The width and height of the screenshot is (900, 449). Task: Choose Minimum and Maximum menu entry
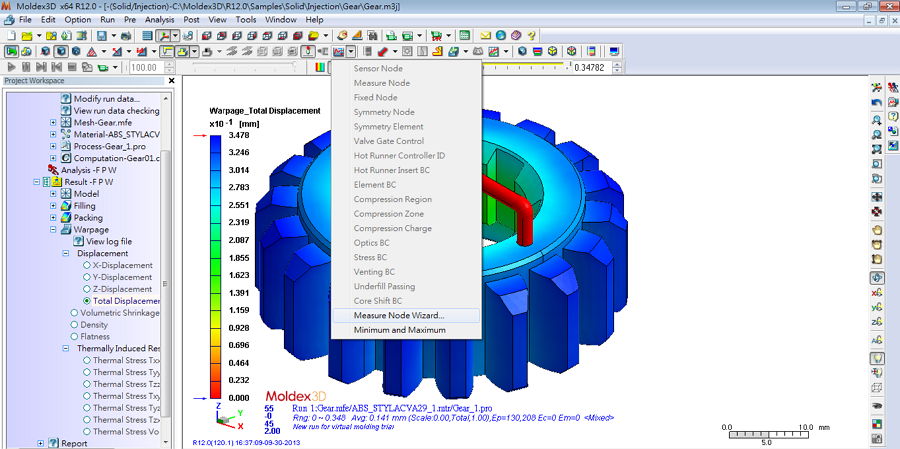[405, 330]
